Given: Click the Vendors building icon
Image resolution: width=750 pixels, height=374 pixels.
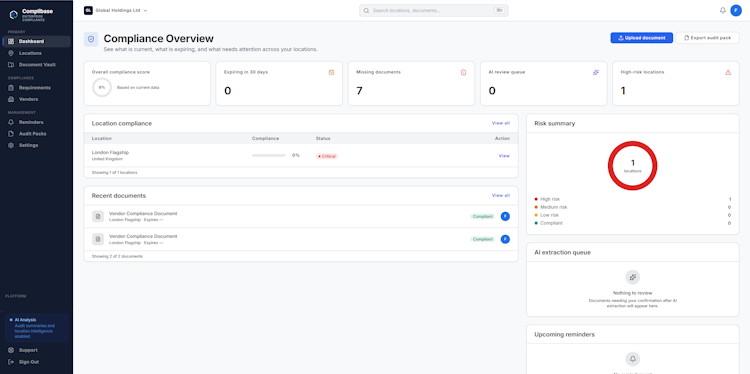Looking at the screenshot, I should coord(11,99).
